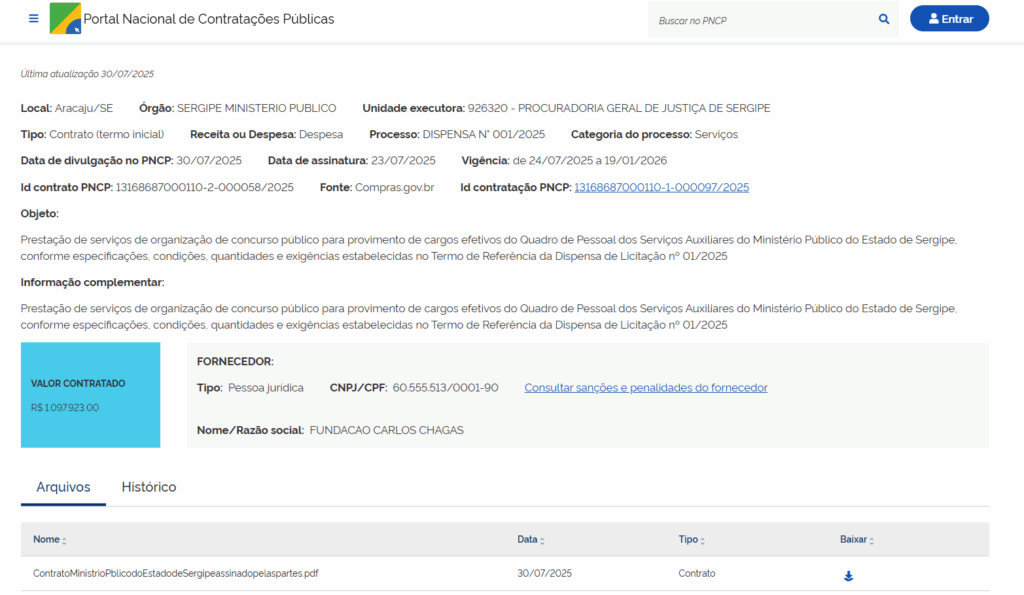Download the contract PDF via arrow icon
The image size is (1024, 595).
tap(848, 576)
